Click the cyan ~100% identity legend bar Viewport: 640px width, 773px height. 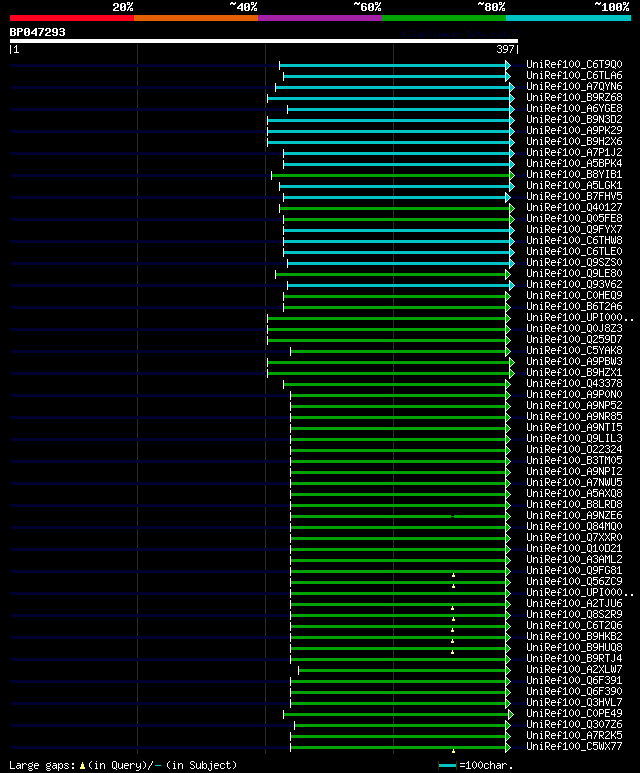click(568, 18)
